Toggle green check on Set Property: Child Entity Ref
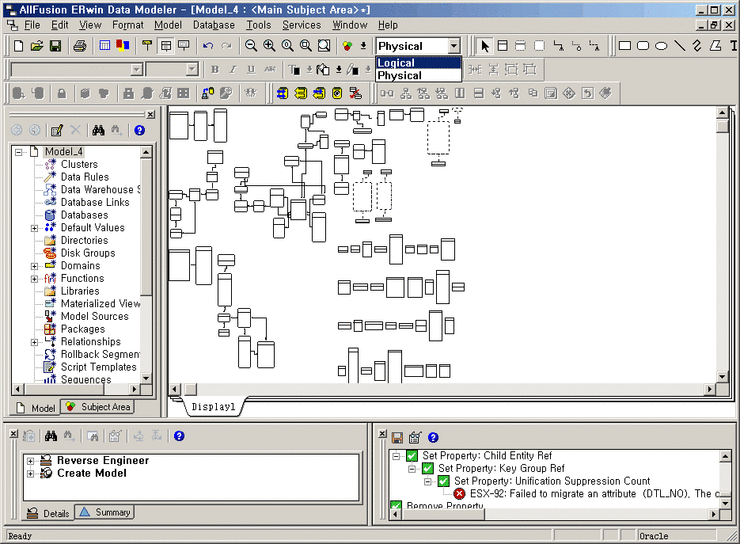Screen dimensions: 740x544 (x=412, y=456)
